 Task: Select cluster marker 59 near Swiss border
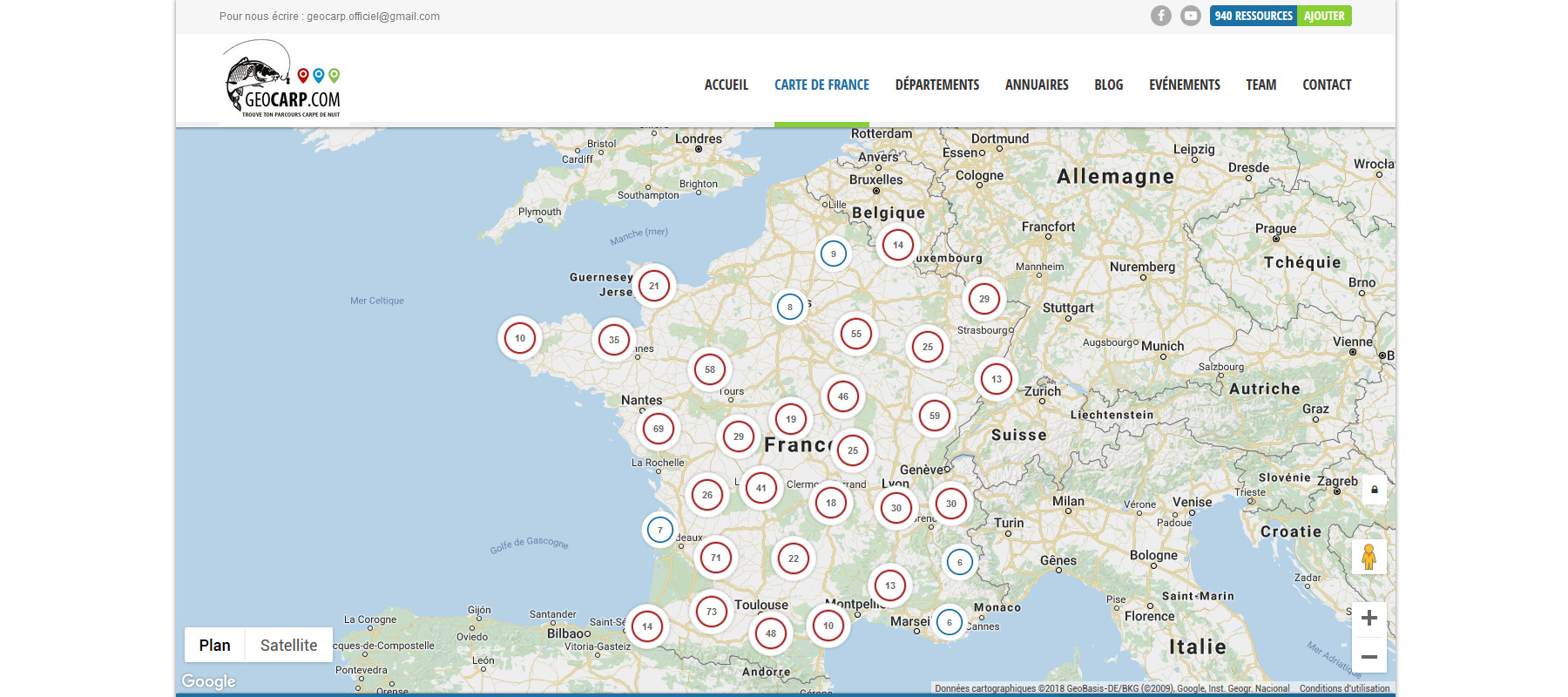[935, 416]
